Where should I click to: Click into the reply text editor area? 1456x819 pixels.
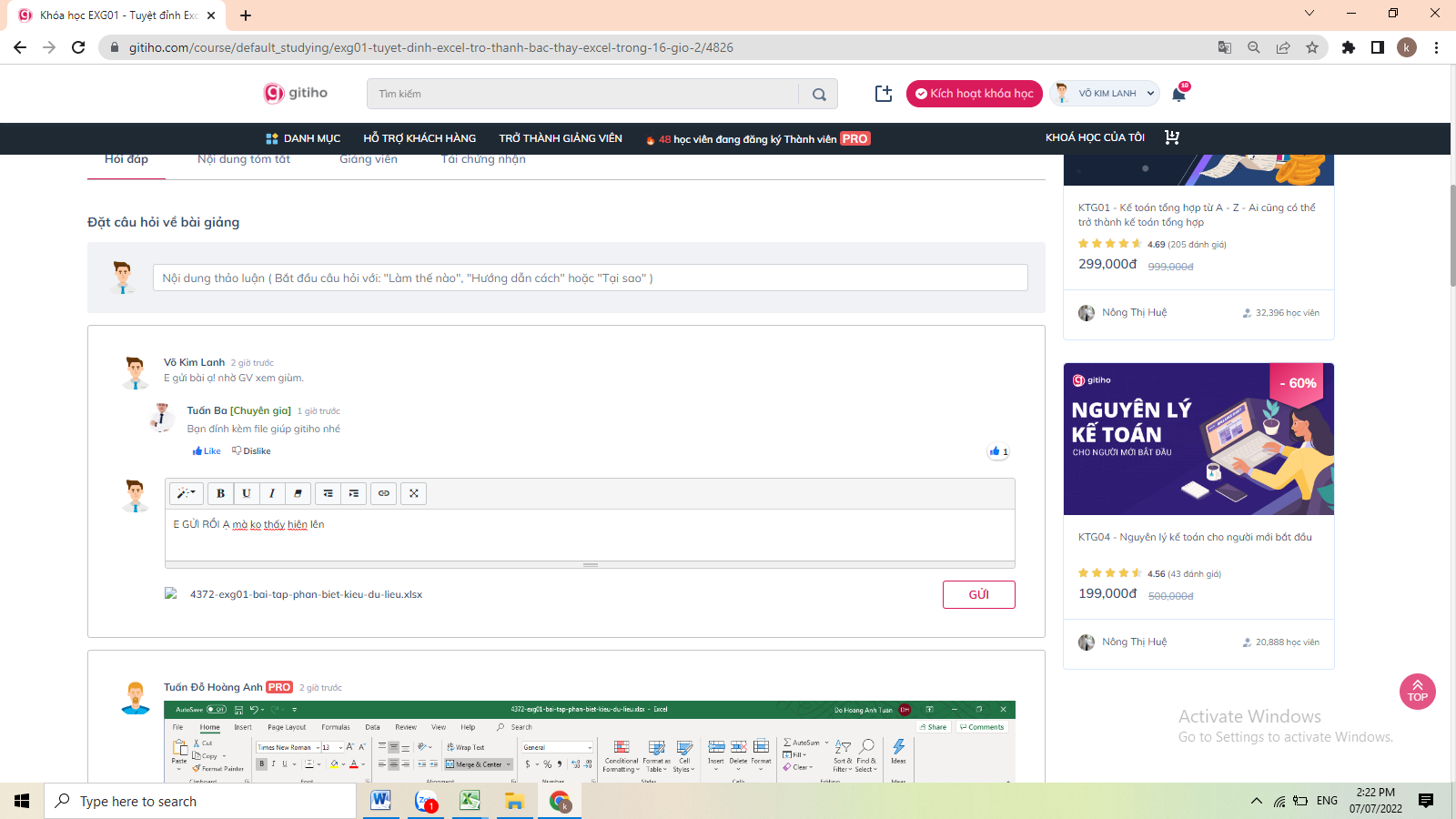(x=590, y=534)
